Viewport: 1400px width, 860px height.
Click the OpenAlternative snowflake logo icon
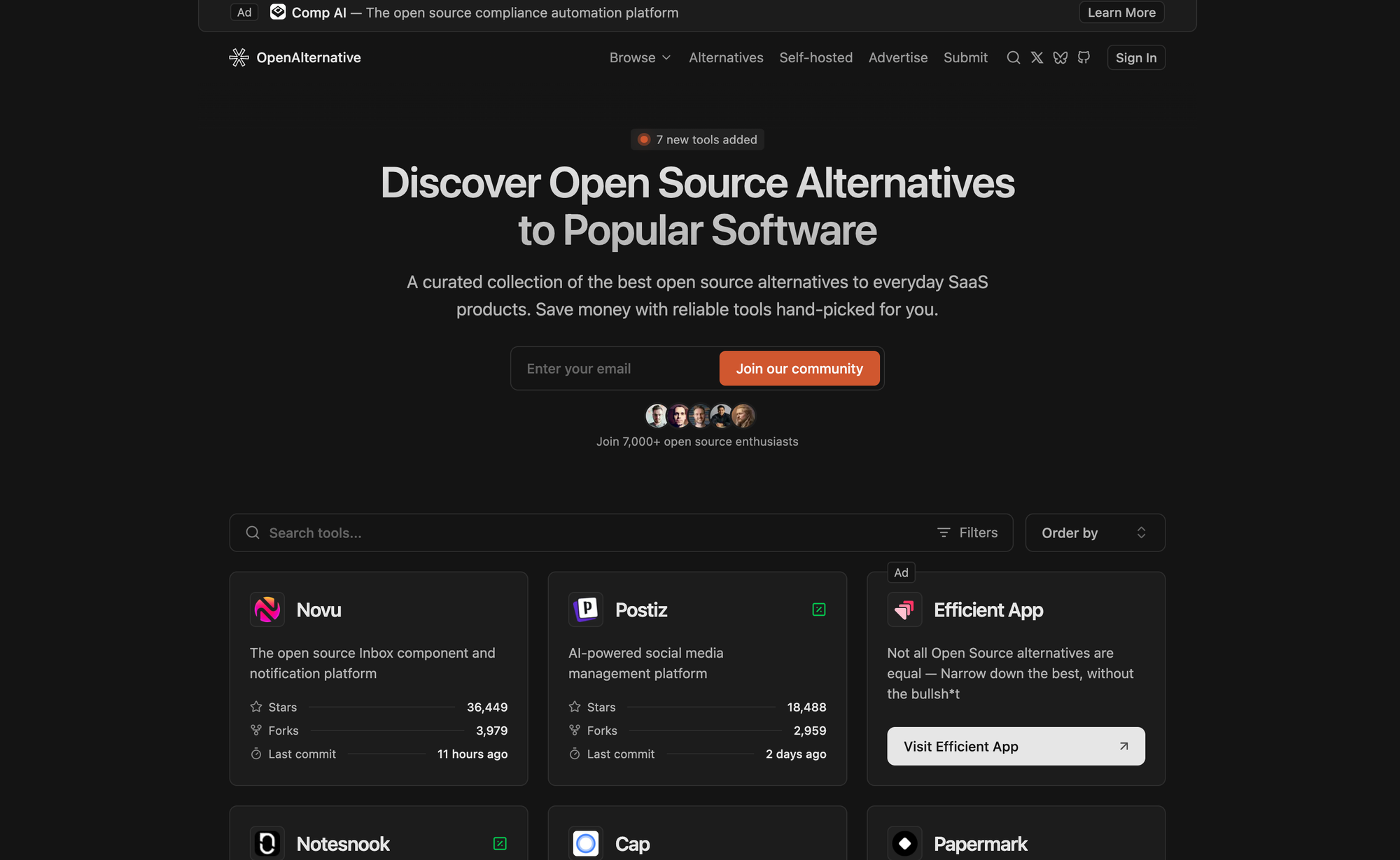coord(239,57)
